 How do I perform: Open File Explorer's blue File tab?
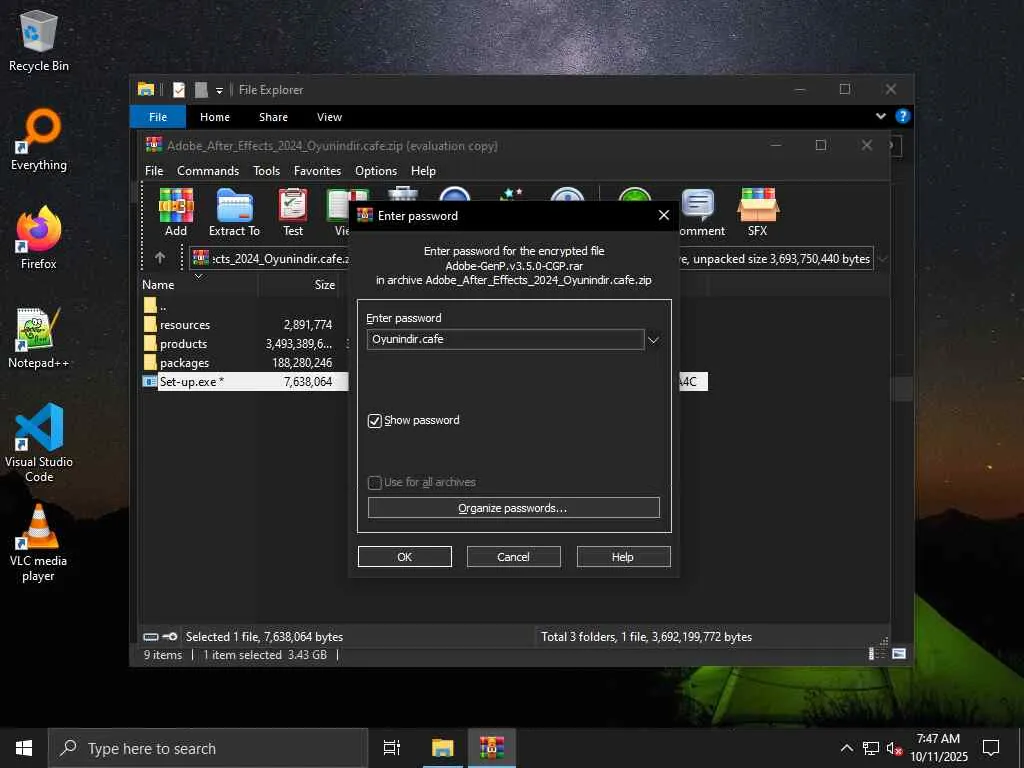(x=158, y=117)
